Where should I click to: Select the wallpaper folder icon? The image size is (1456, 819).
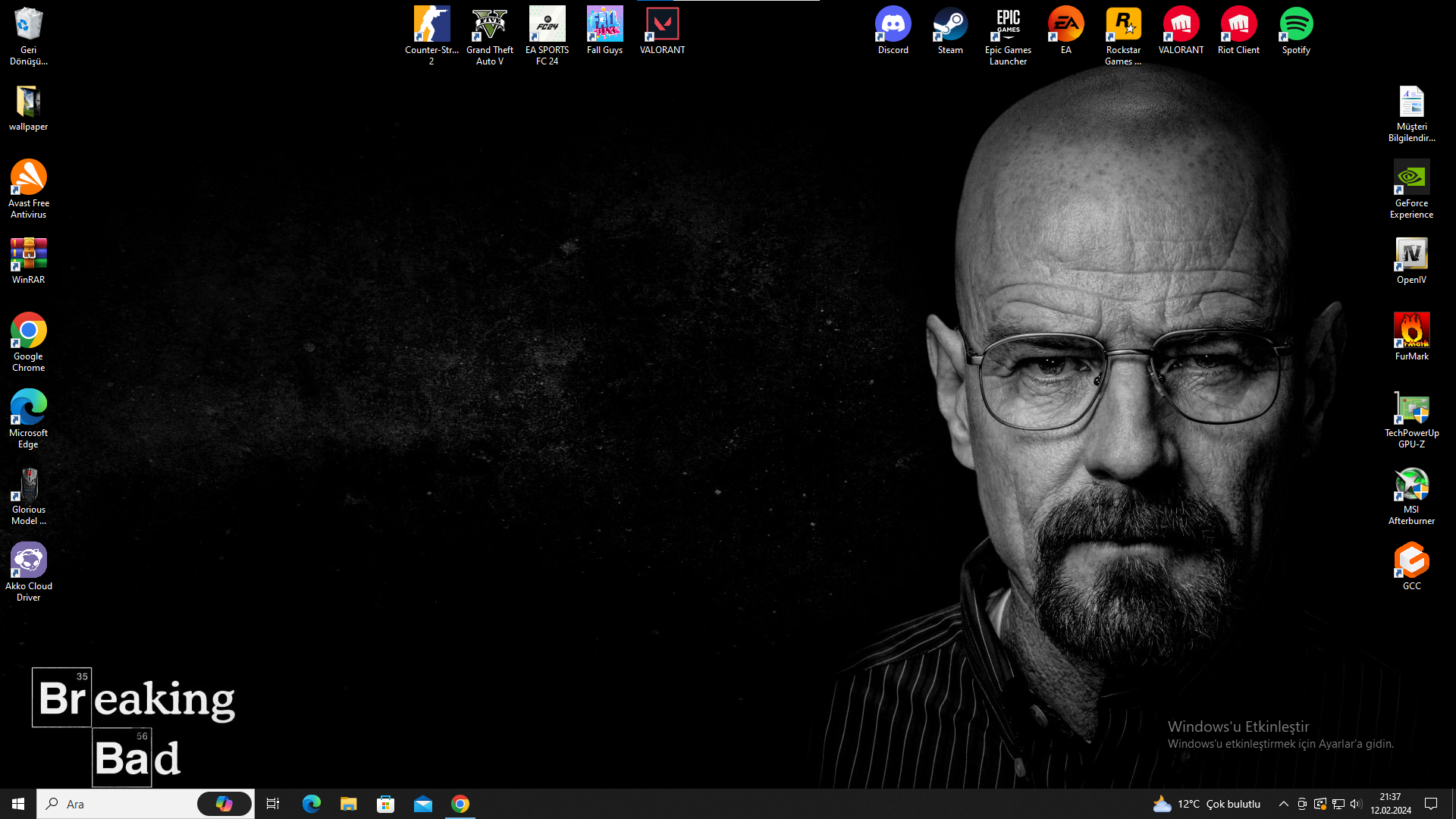click(28, 108)
